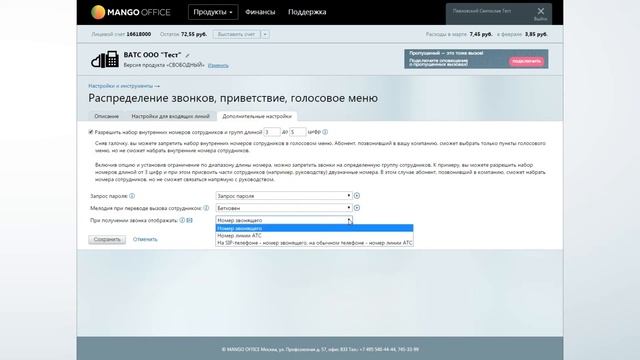Click the logout X icon
The width and height of the screenshot is (640, 360).
[540, 11]
